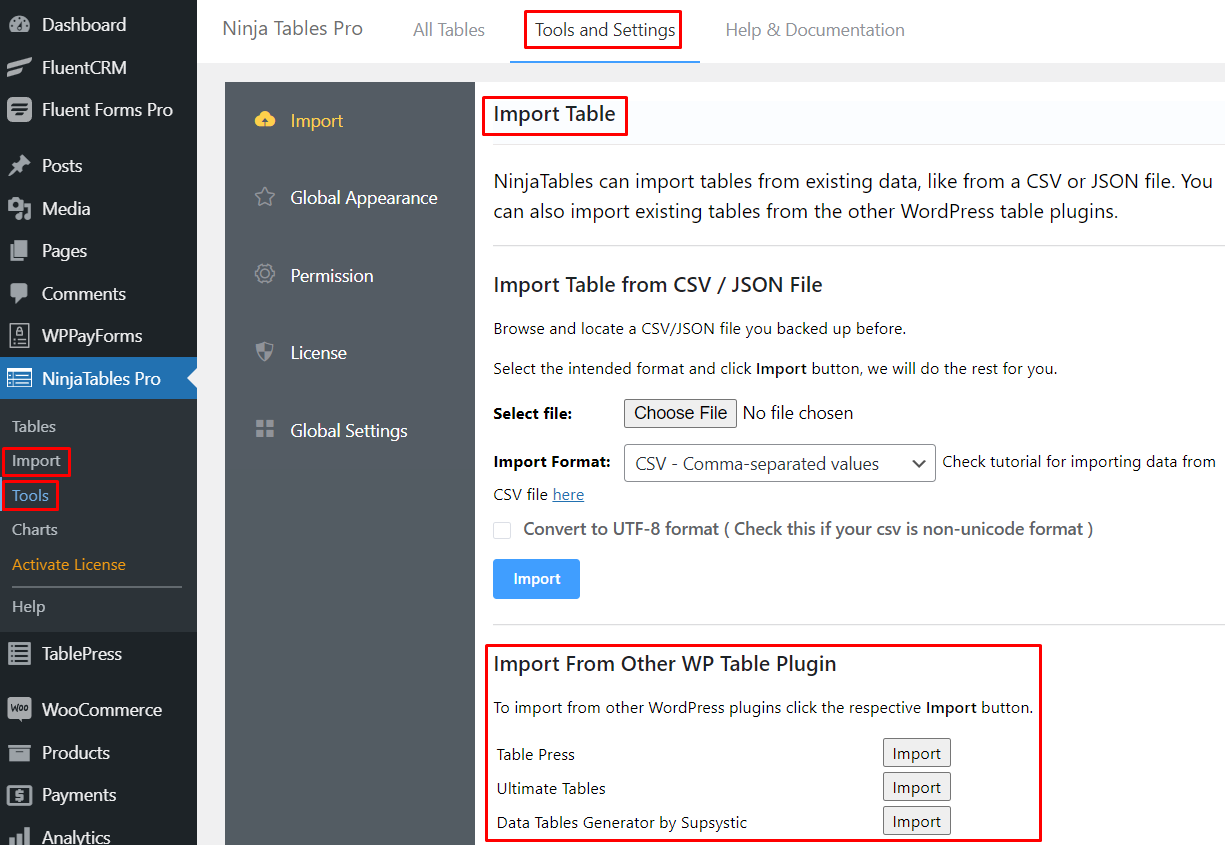The width and height of the screenshot is (1225, 845).
Task: Click the blue Import button
Action: (536, 579)
